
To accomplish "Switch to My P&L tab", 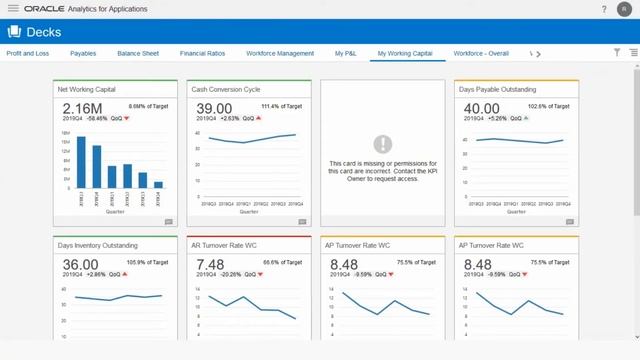I will coord(345,53).
